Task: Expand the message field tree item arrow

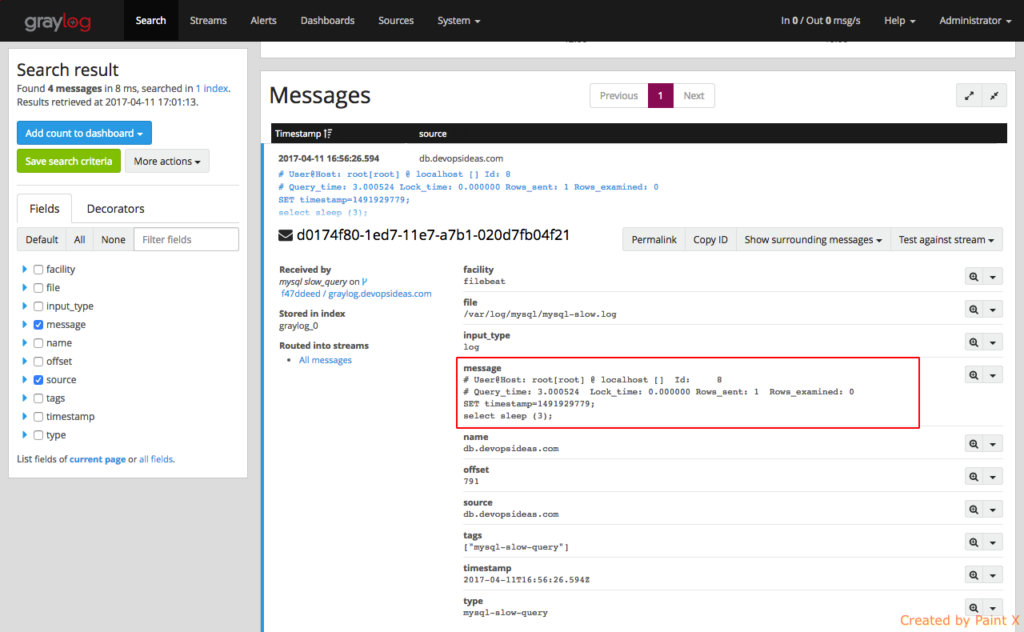Action: coord(23,324)
